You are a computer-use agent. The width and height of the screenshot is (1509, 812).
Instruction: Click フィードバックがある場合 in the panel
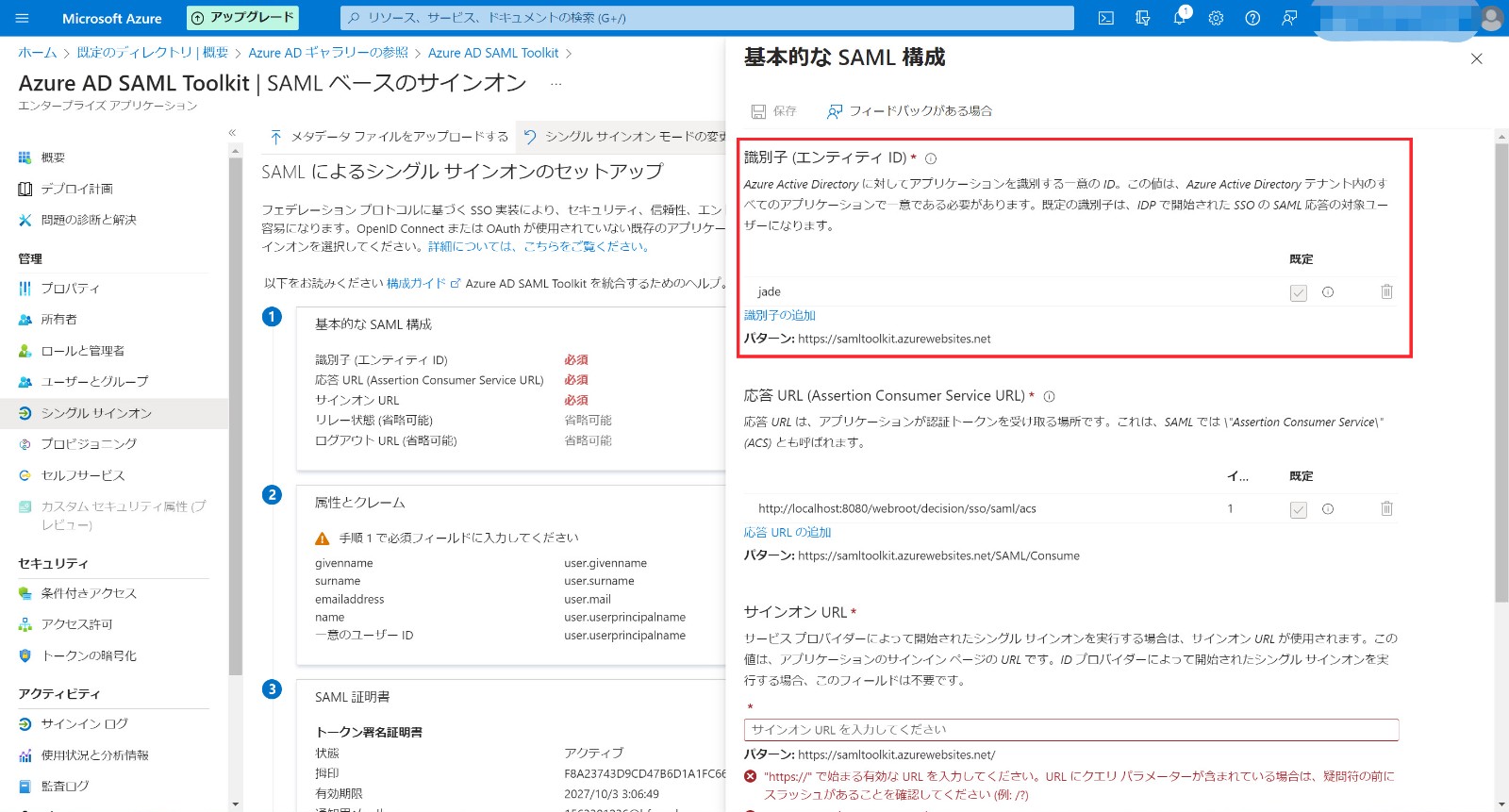tap(909, 111)
